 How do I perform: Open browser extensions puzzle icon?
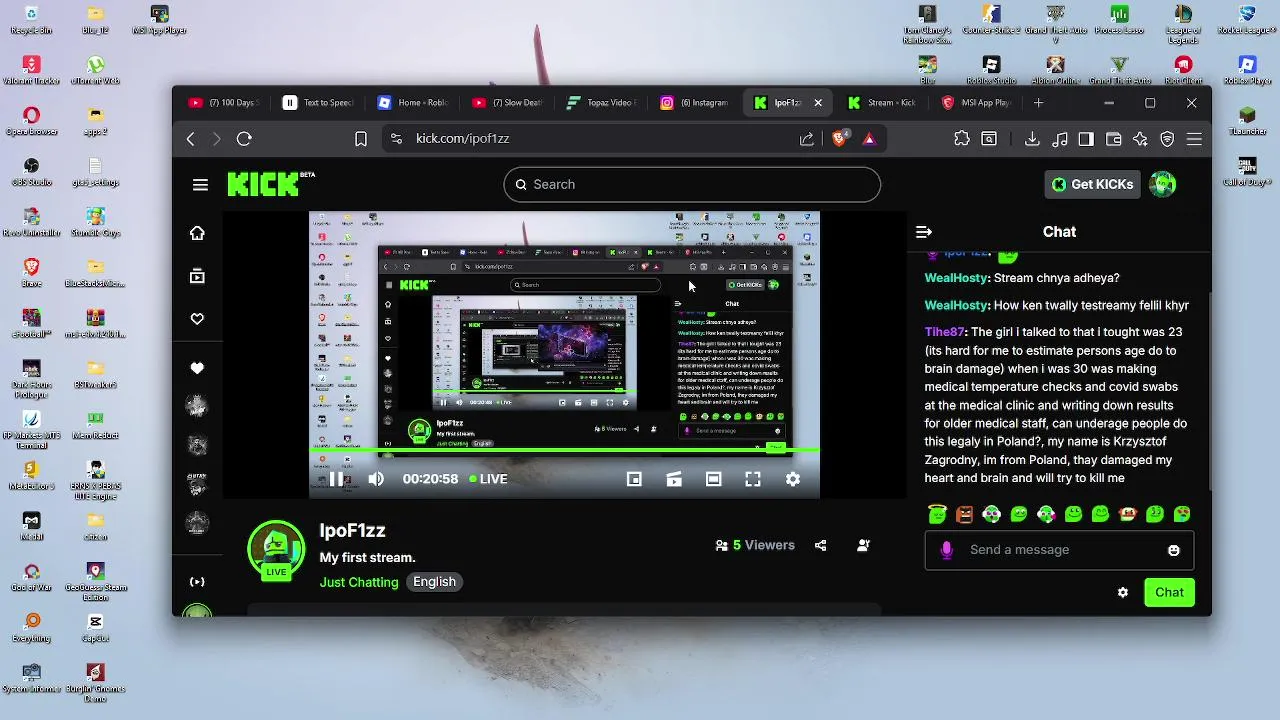962,139
